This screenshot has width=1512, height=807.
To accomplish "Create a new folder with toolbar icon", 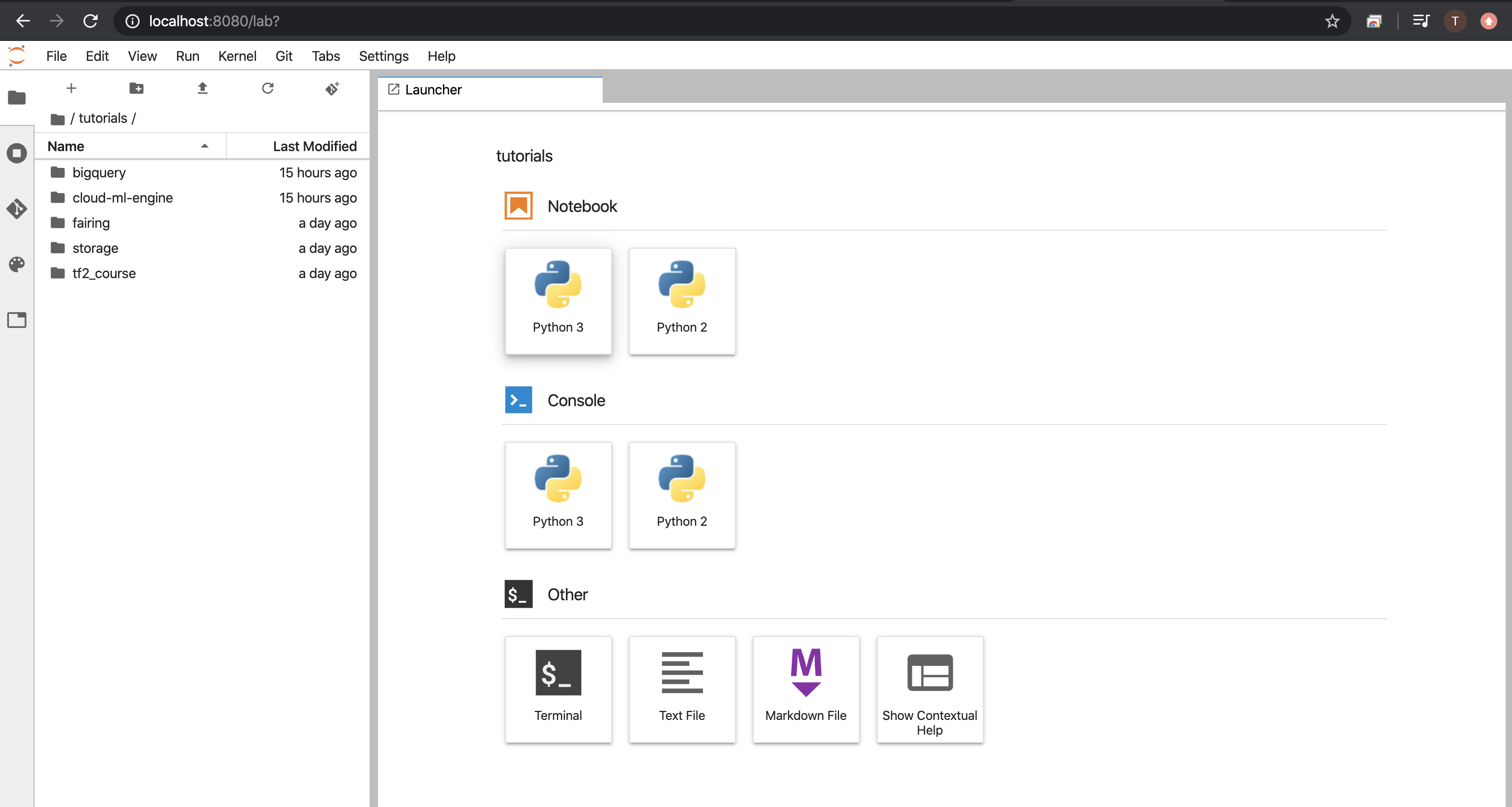I will [x=136, y=88].
